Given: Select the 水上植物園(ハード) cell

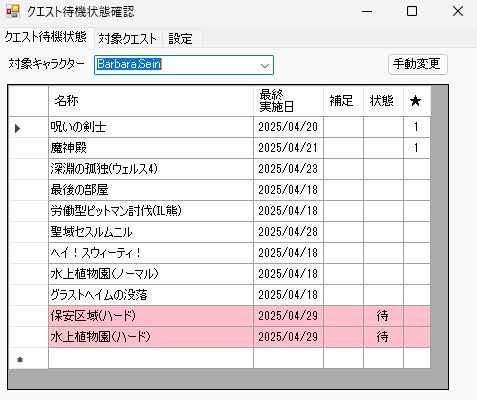Looking at the screenshot, I should point(151,337).
